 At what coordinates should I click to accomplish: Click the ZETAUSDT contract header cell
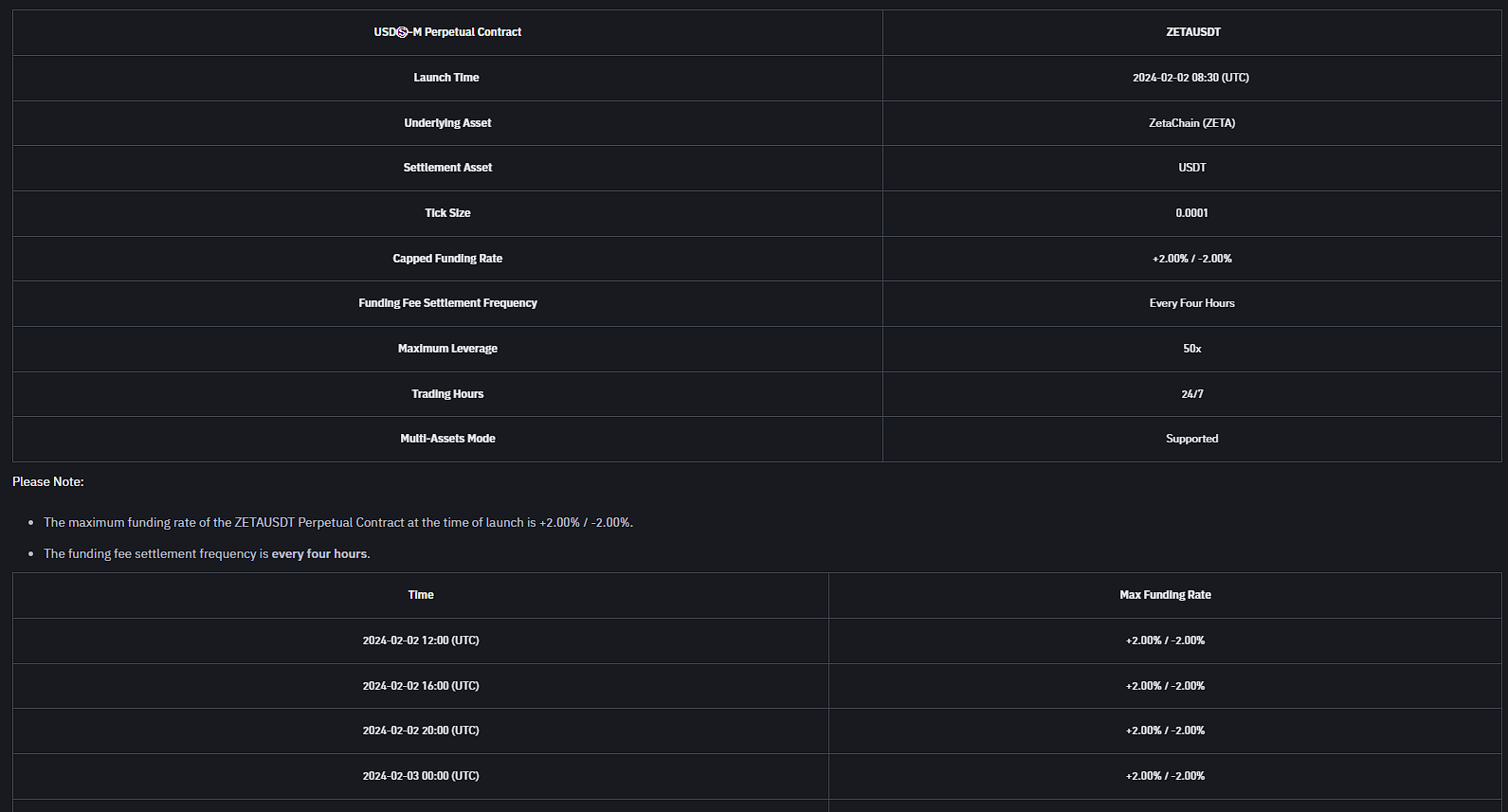pyautogui.click(x=1192, y=32)
